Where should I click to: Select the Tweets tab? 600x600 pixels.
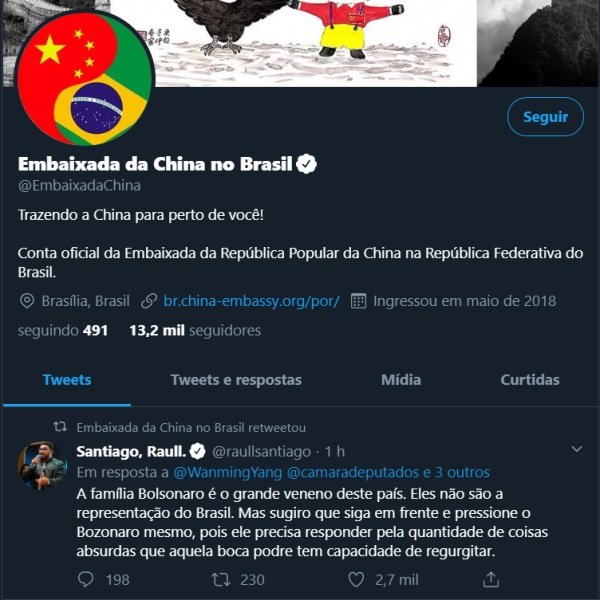pyautogui.click(x=67, y=380)
